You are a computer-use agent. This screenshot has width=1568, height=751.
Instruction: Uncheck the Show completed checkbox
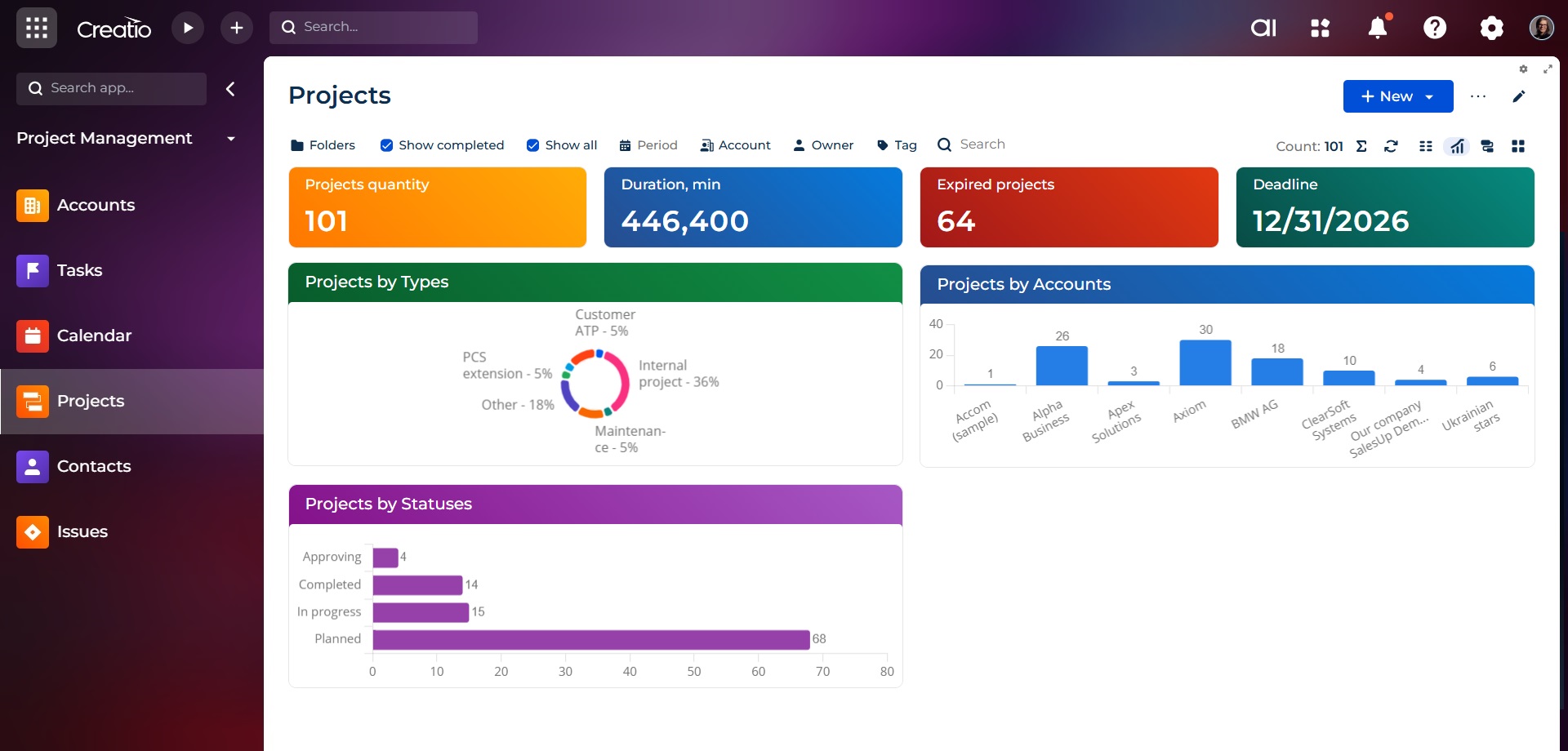coord(387,145)
